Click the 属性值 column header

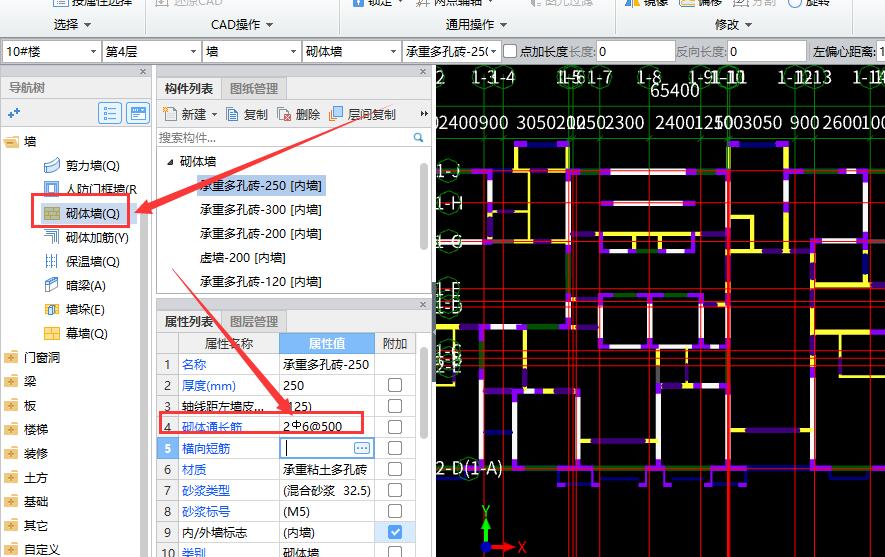(327, 343)
